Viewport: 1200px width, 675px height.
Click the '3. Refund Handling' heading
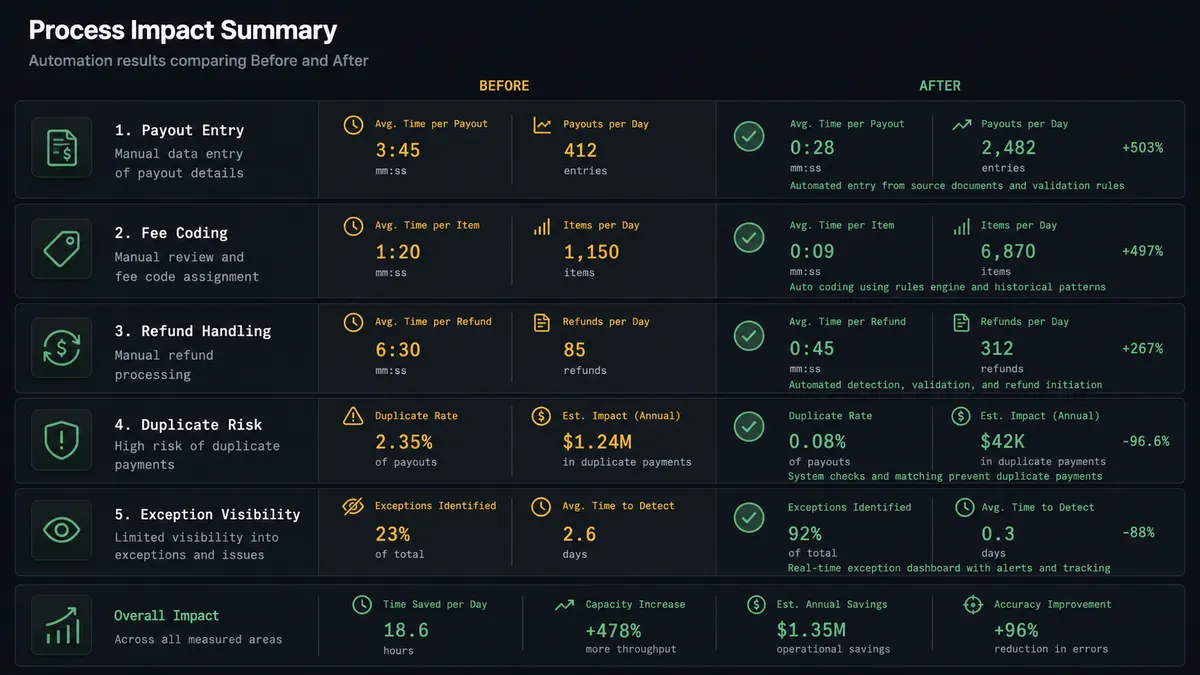pyautogui.click(x=192, y=331)
